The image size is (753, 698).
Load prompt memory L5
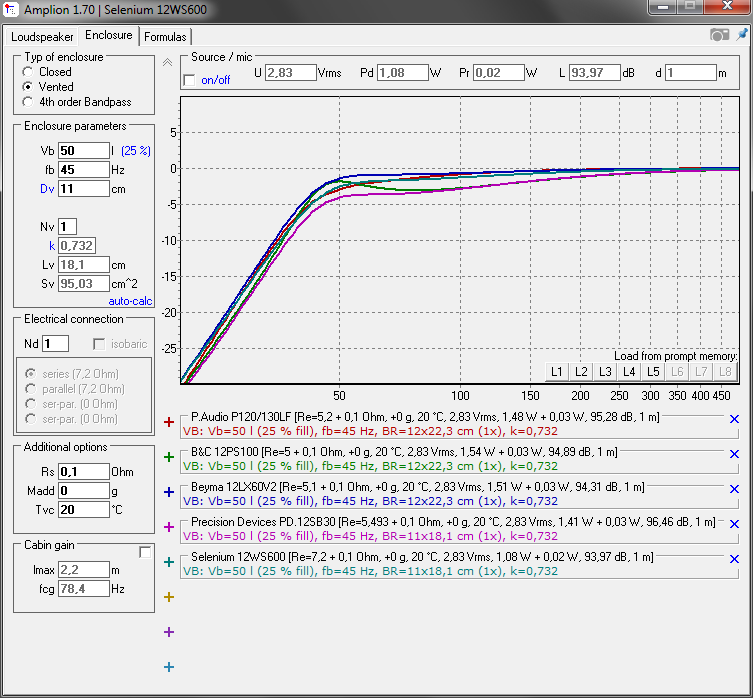coord(653,372)
